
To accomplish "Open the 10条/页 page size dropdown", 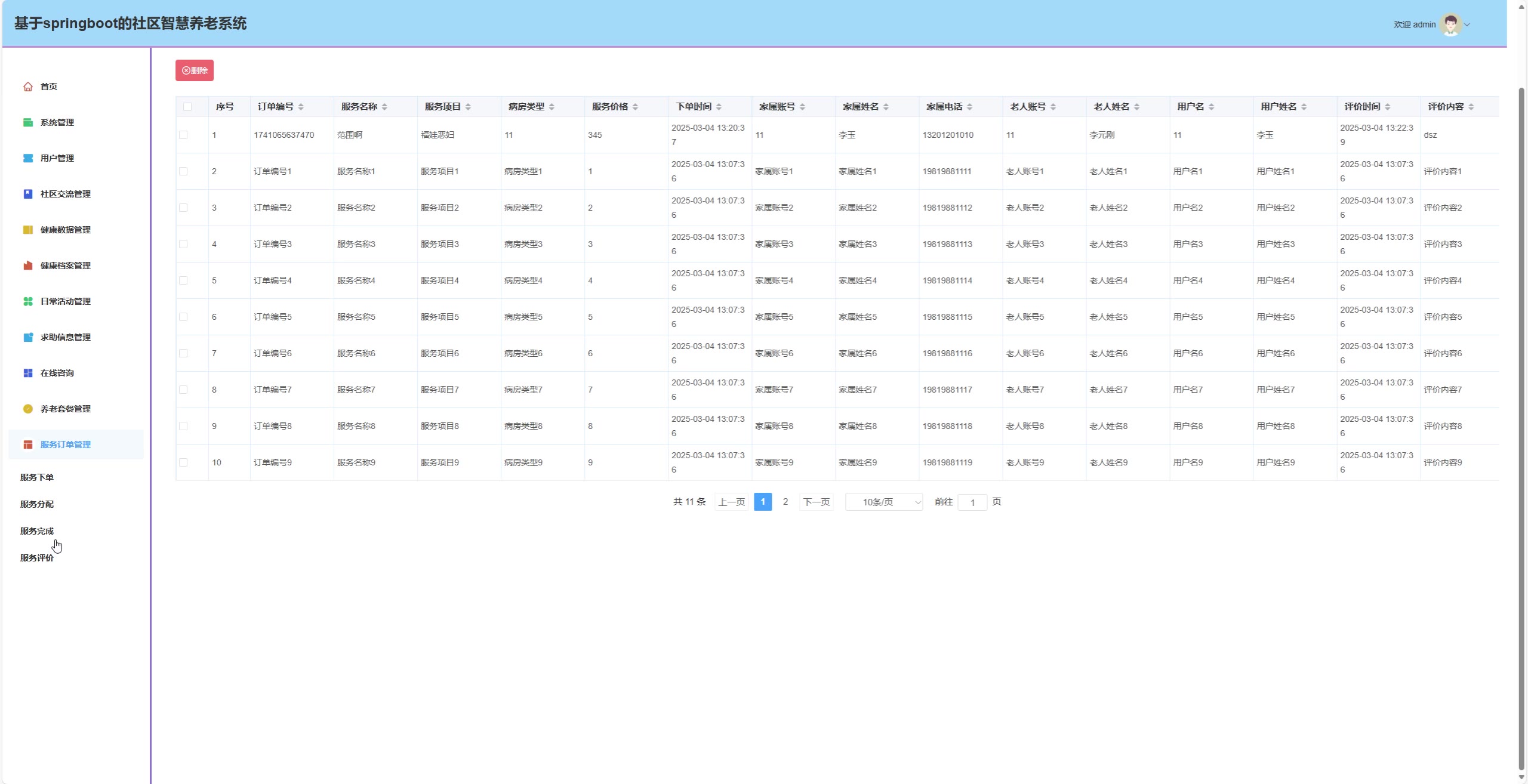I will (x=884, y=502).
